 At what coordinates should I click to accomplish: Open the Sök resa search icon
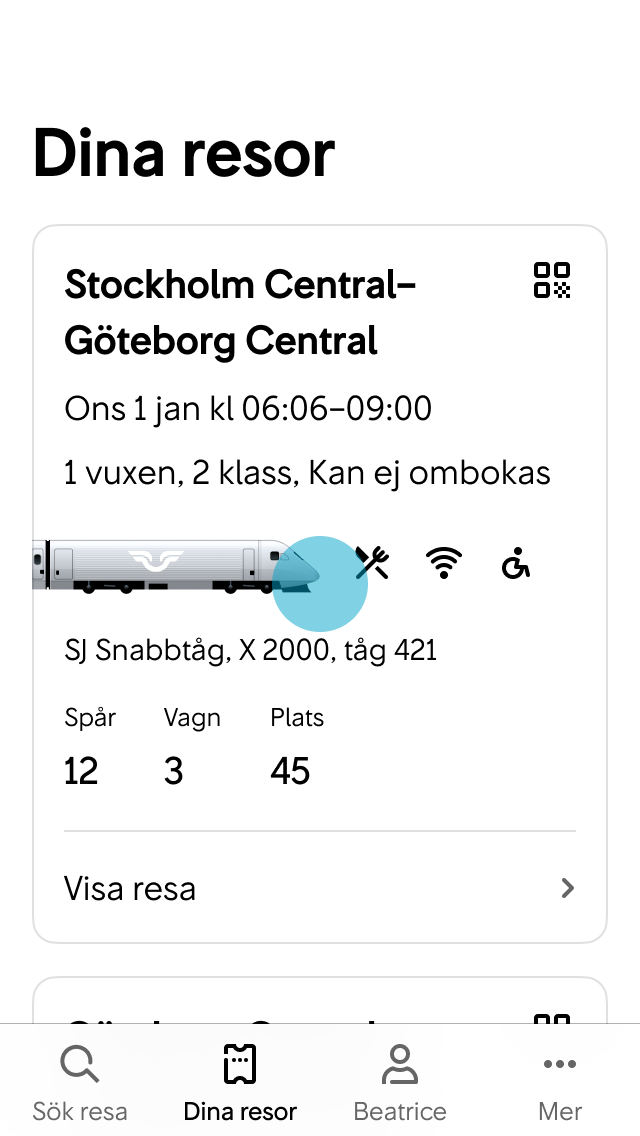click(79, 1062)
